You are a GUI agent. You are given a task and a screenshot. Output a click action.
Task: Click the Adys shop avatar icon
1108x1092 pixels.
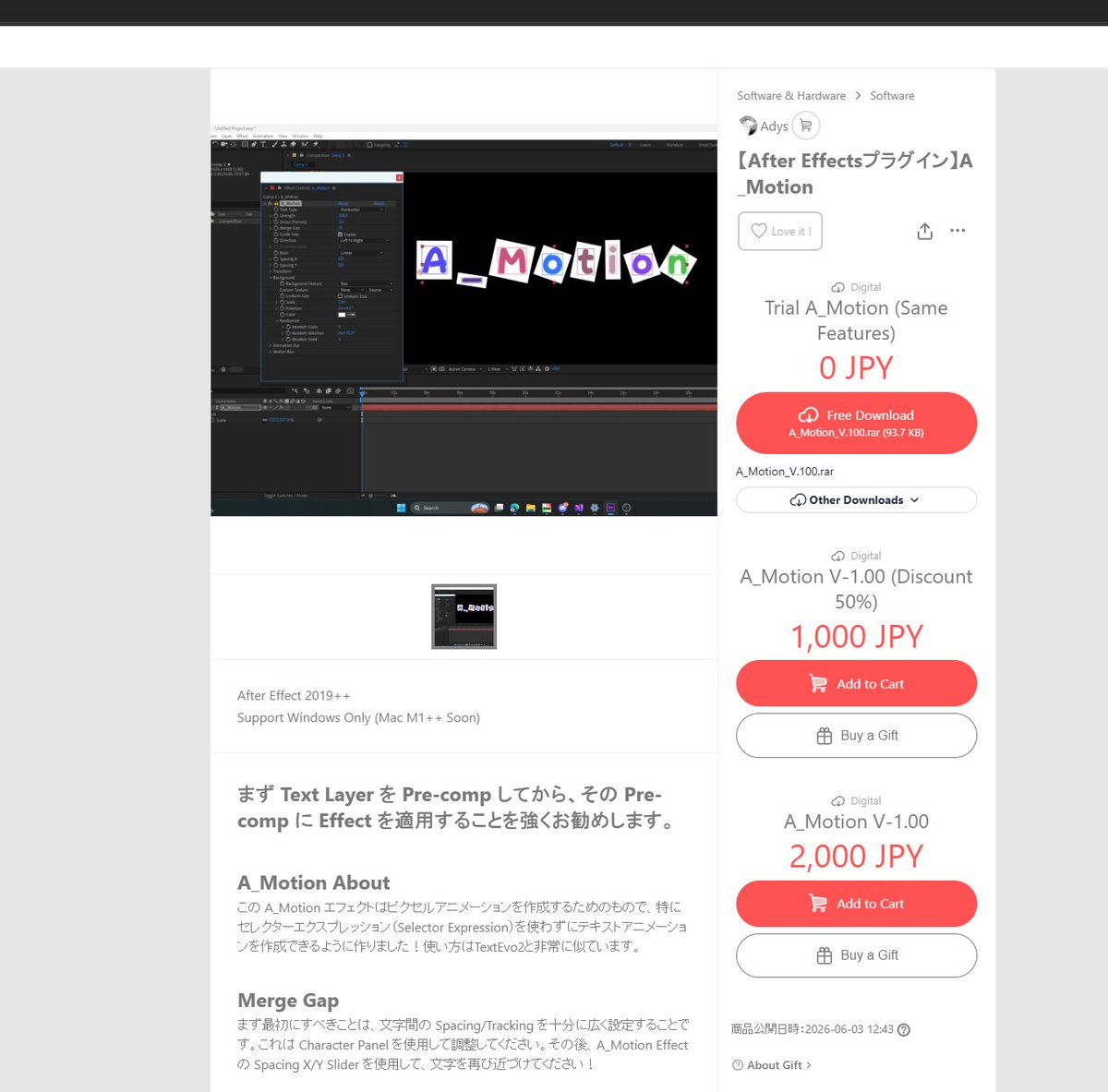point(748,126)
